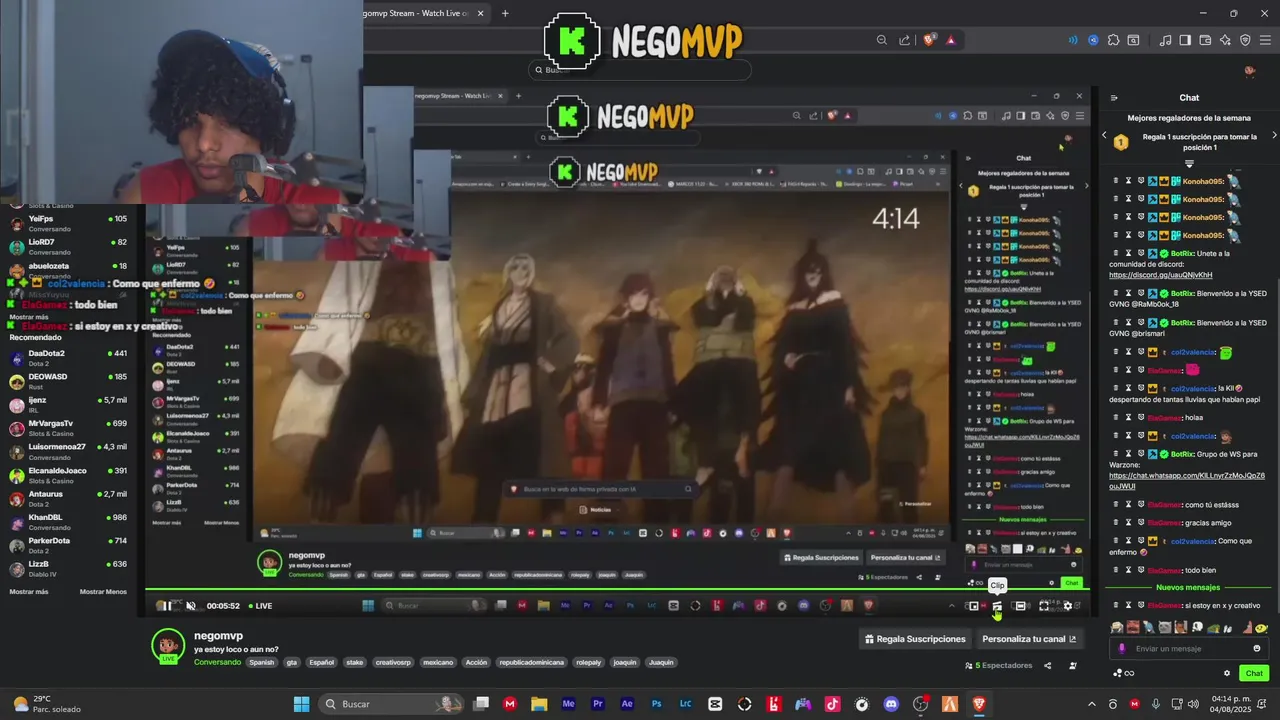Click the Regala Suscripciones button

(x=915, y=639)
